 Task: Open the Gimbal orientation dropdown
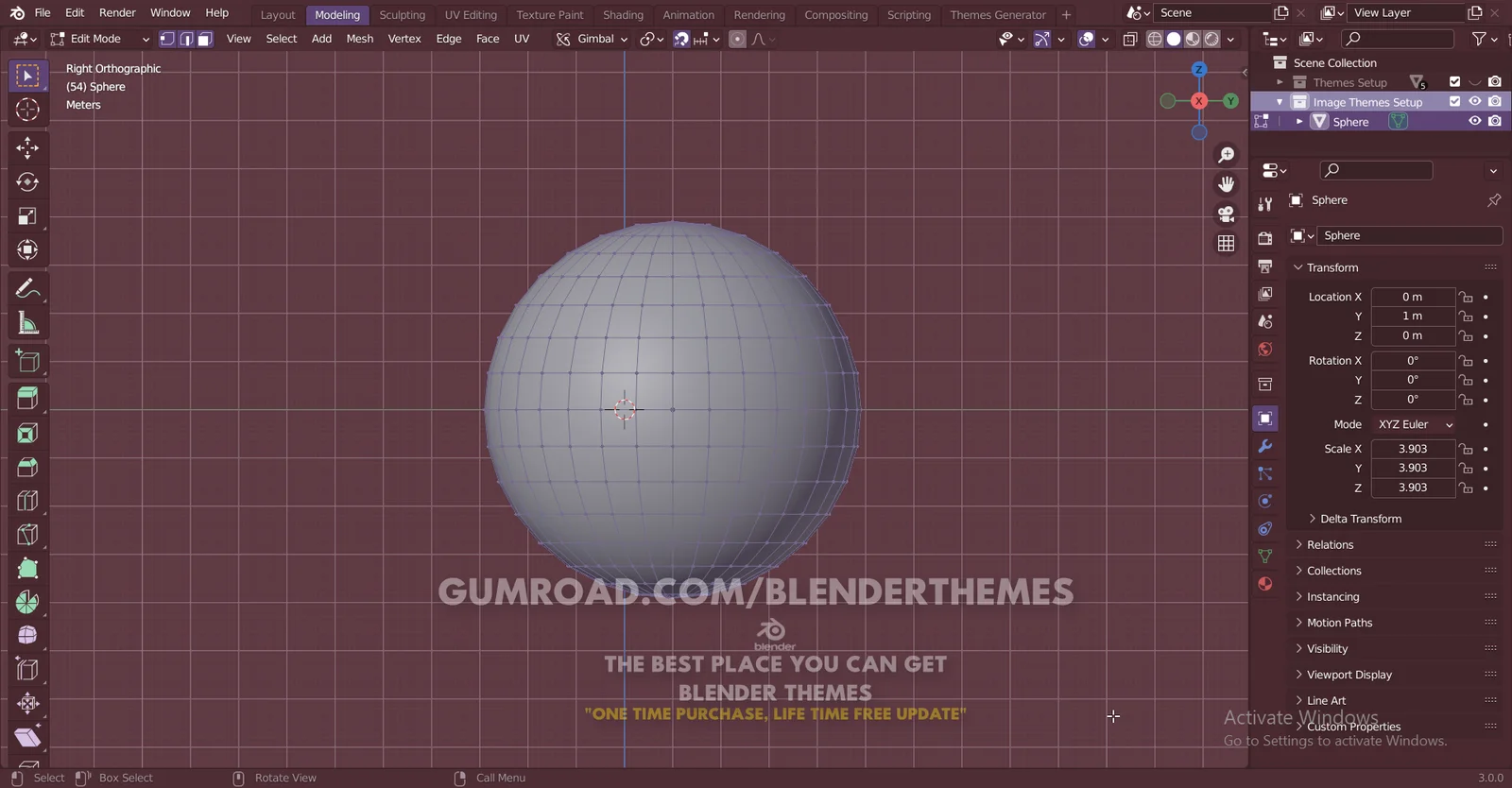point(592,39)
